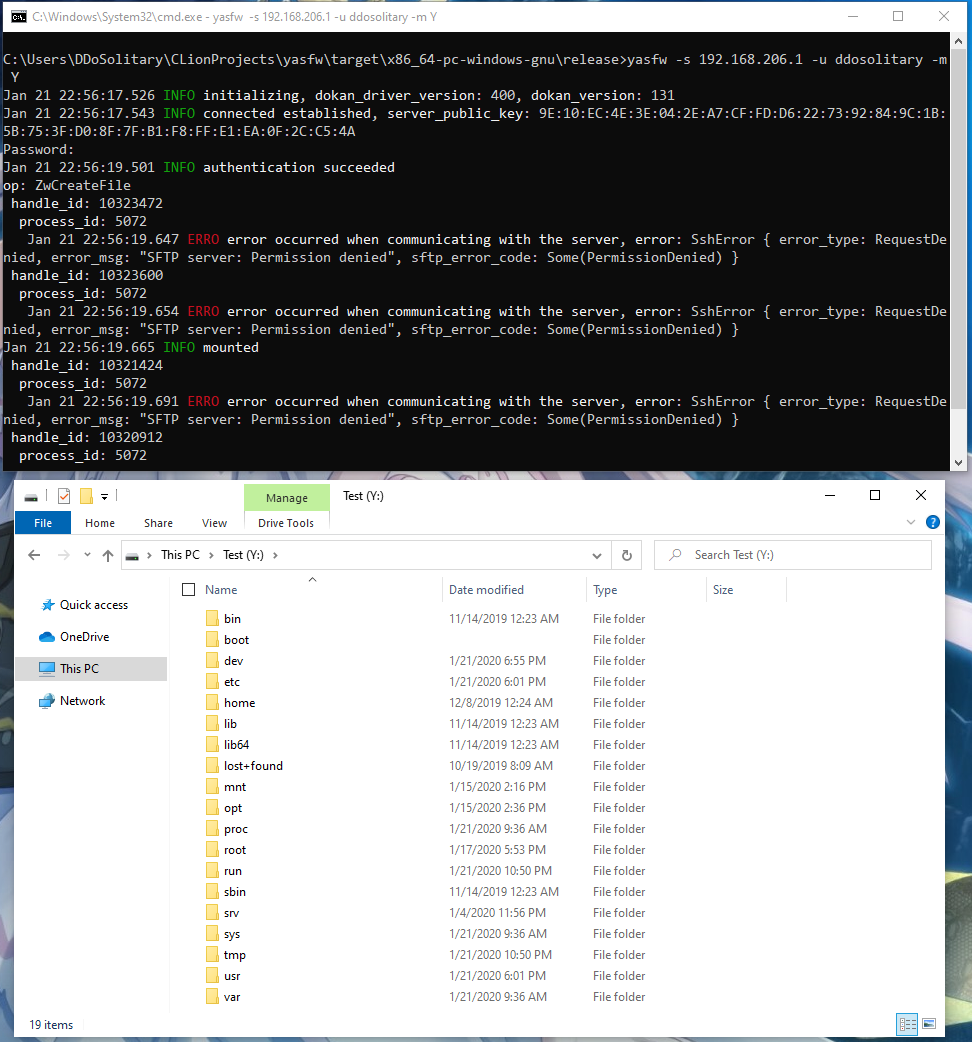Open the Customize Quick Access Toolbar dropdown
Image resolution: width=972 pixels, height=1042 pixels.
[104, 496]
